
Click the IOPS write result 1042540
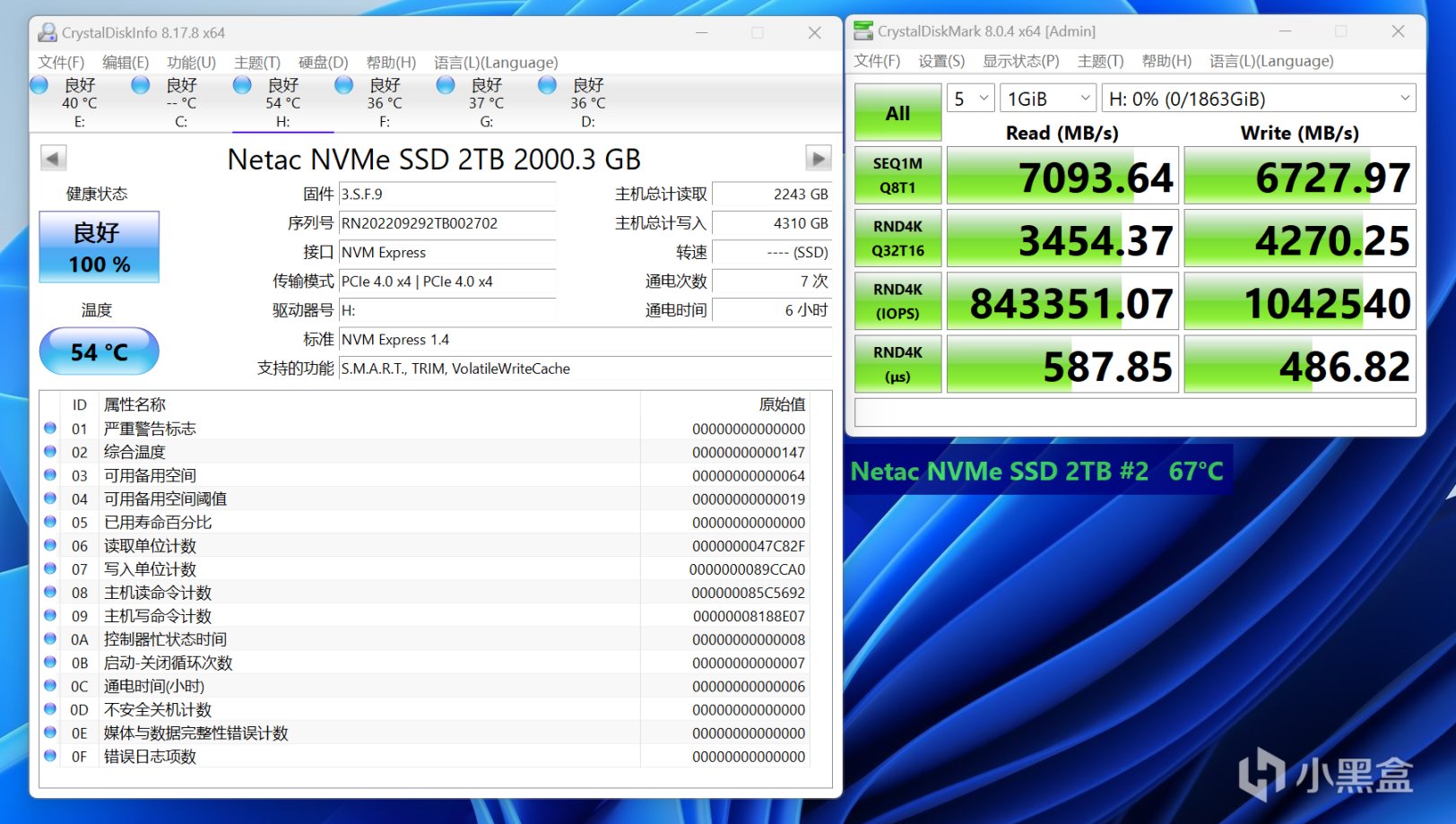point(1300,301)
